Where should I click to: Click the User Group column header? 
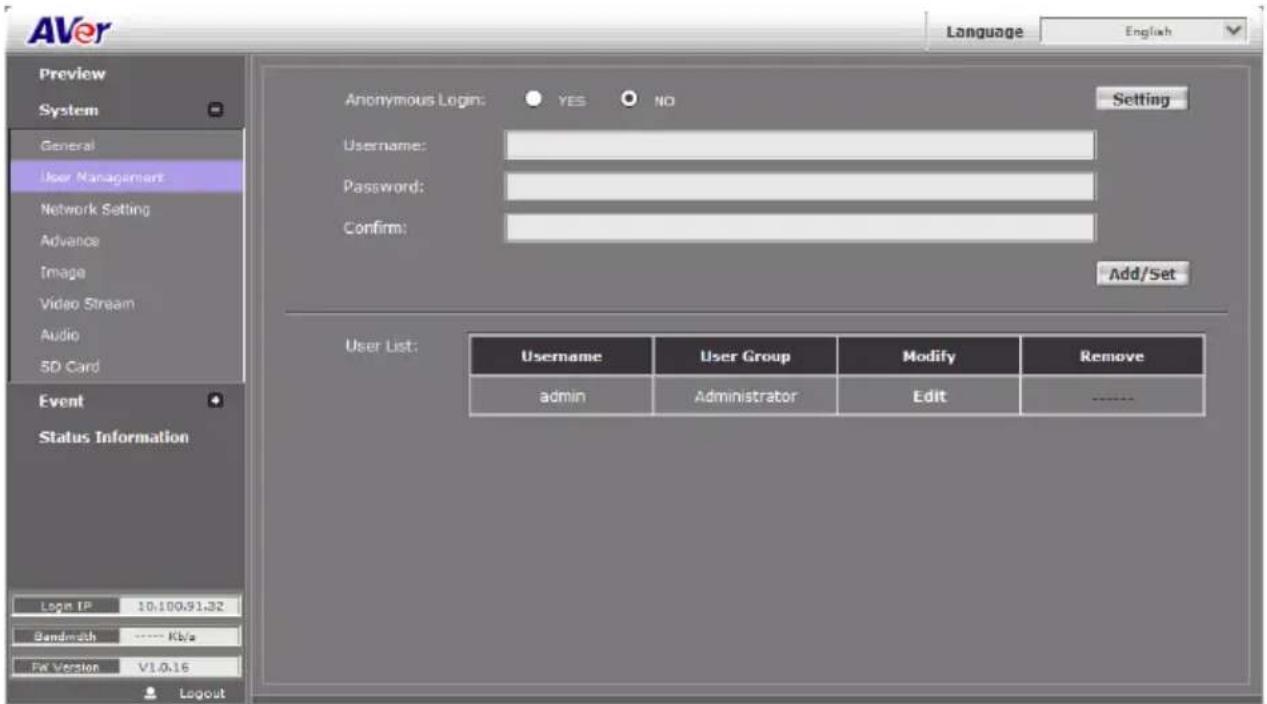[745, 355]
